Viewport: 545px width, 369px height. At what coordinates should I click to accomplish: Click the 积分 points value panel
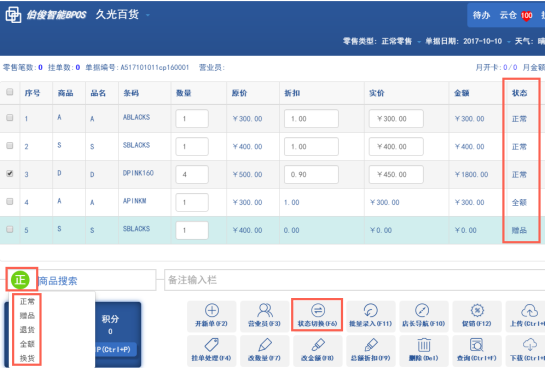(x=110, y=325)
